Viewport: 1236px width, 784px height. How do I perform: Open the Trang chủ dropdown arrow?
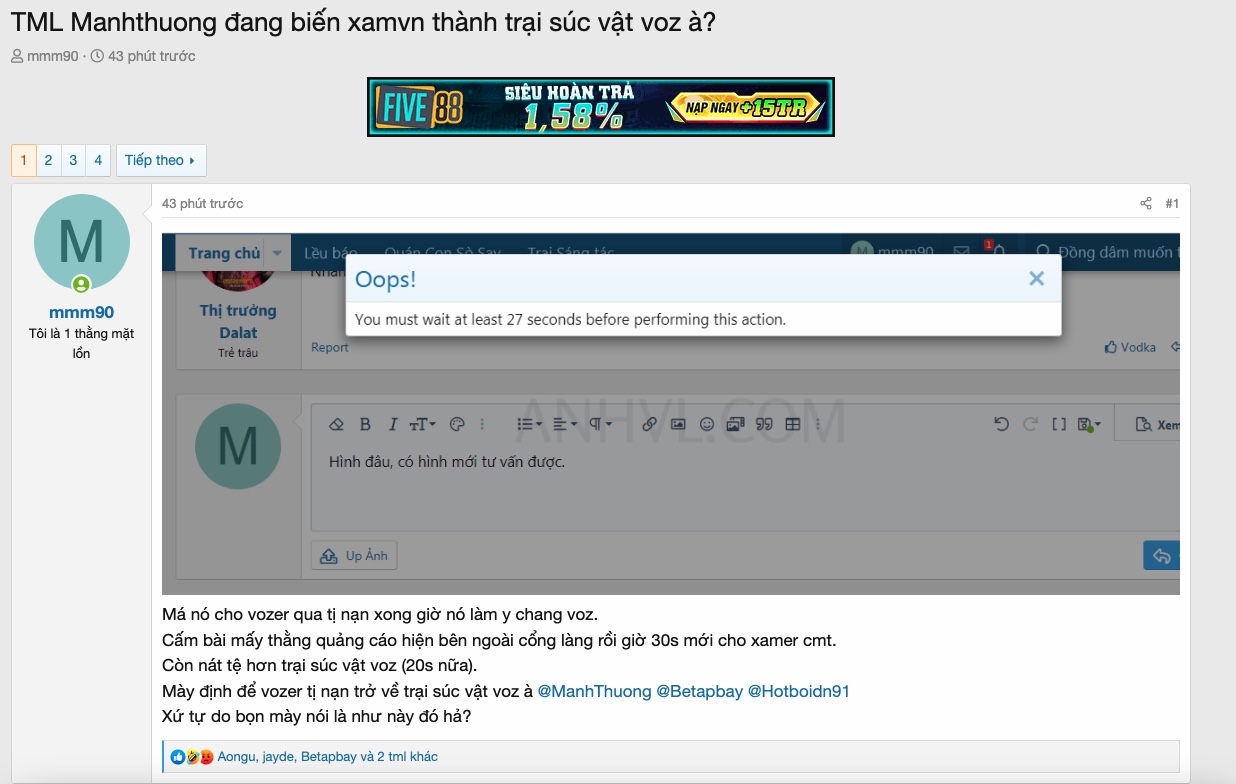277,253
